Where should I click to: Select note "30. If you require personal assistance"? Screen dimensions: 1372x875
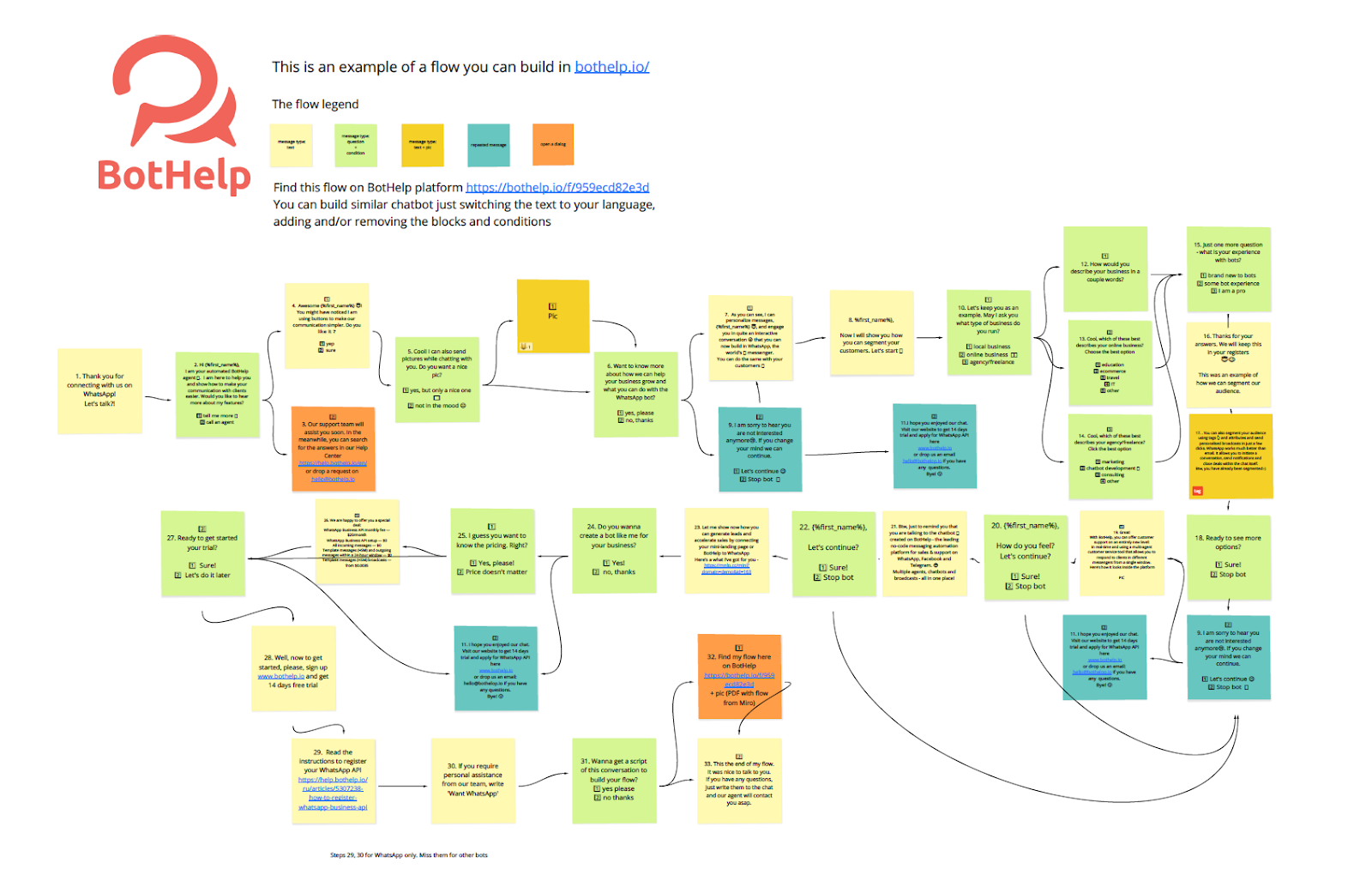pos(472,780)
